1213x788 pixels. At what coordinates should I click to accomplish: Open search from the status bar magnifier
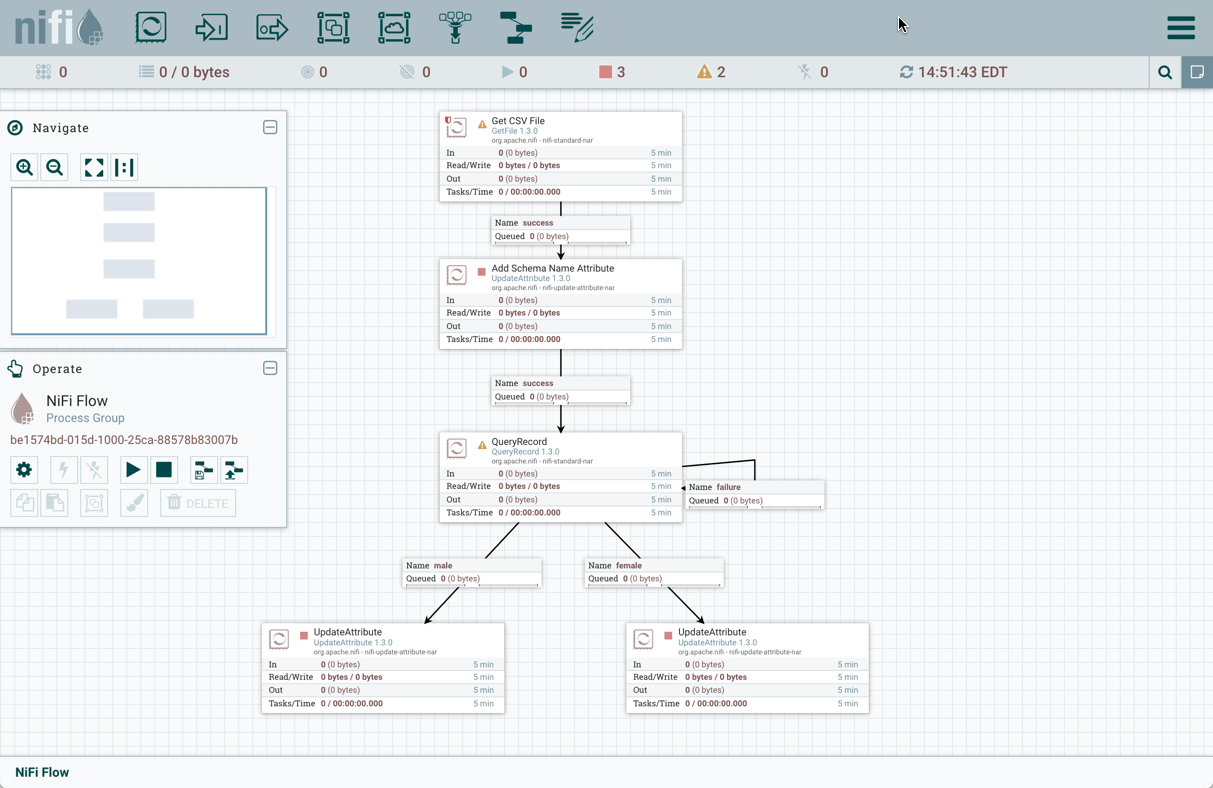click(x=1164, y=72)
